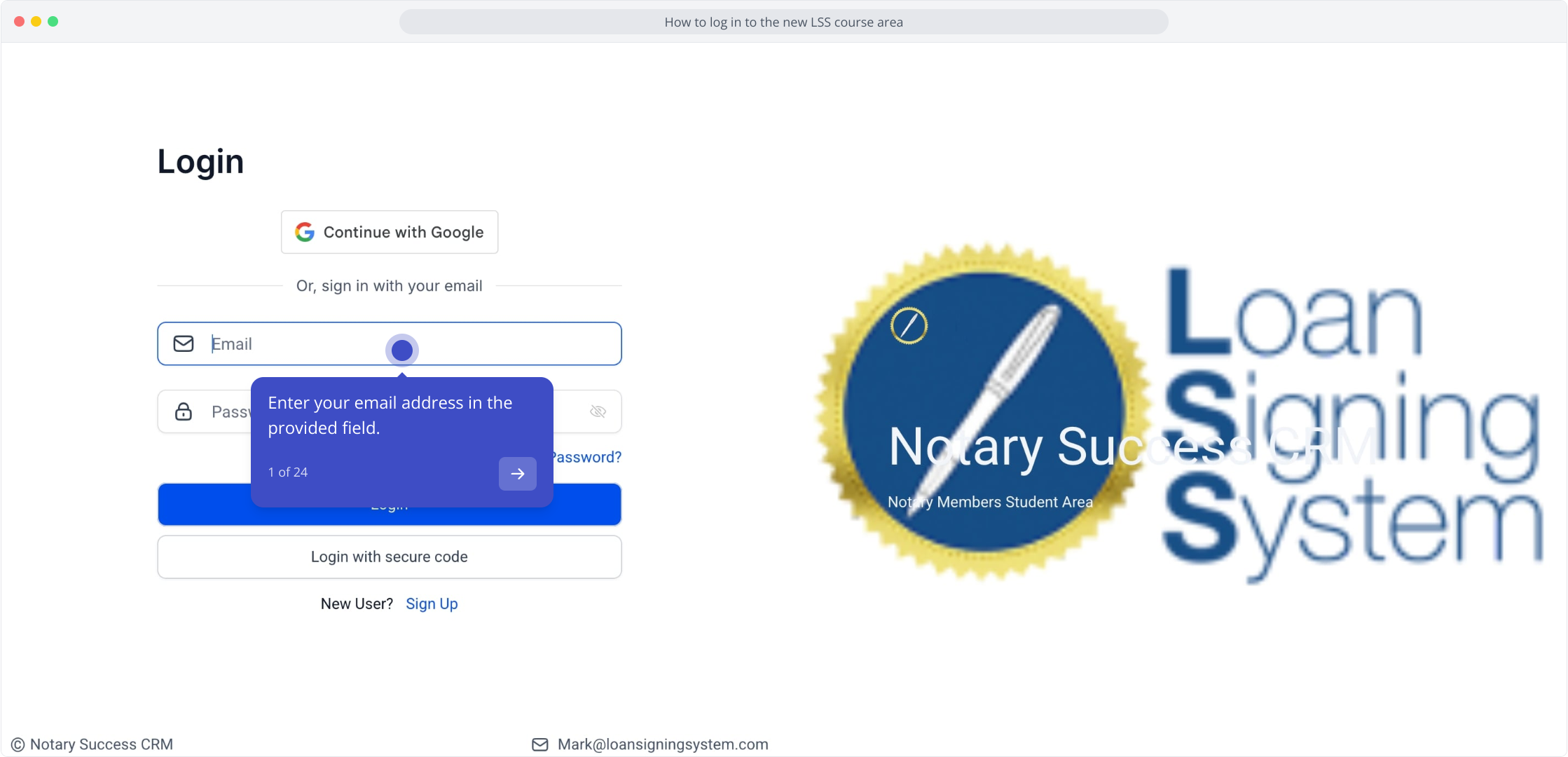Screen dimensions: 1568x757
Task: Toggle password visibility eye icon
Action: tap(598, 411)
